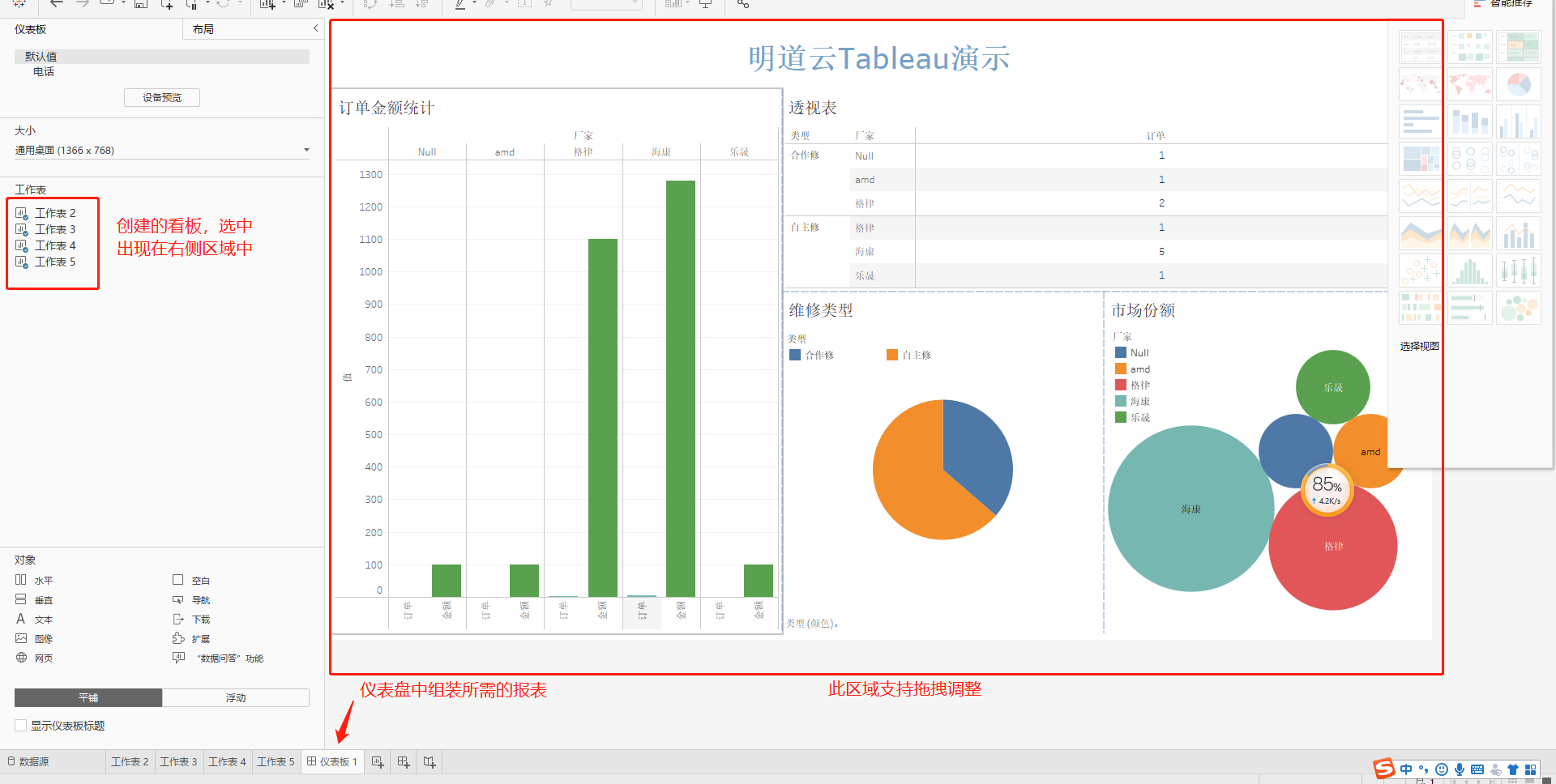The height and width of the screenshot is (784, 1556).
Task: Click the New Story icon in bottom bar
Action: point(430,762)
